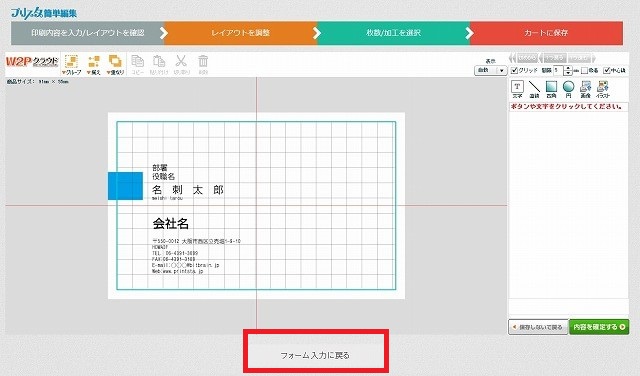Image resolution: width=640 pixels, height=376 pixels.
Task: Click the grid spacing number field
Action: click(558, 70)
